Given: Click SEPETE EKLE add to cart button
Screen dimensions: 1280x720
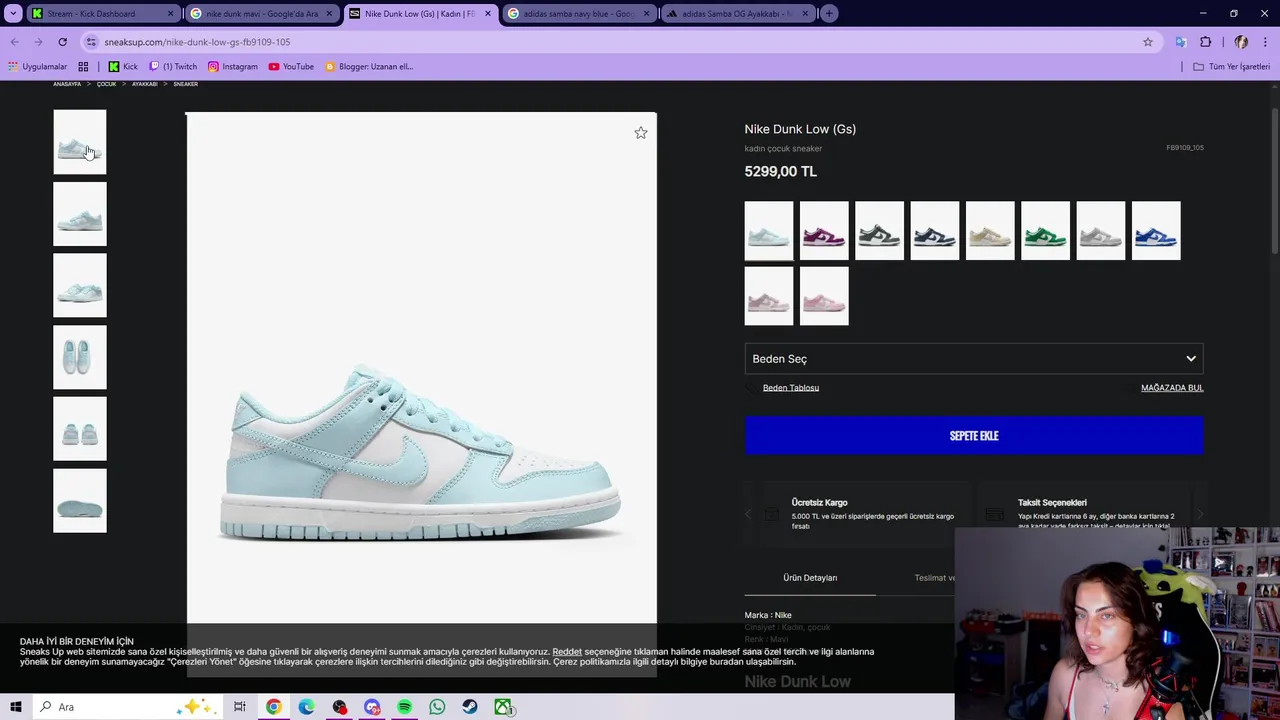Looking at the screenshot, I should point(974,436).
